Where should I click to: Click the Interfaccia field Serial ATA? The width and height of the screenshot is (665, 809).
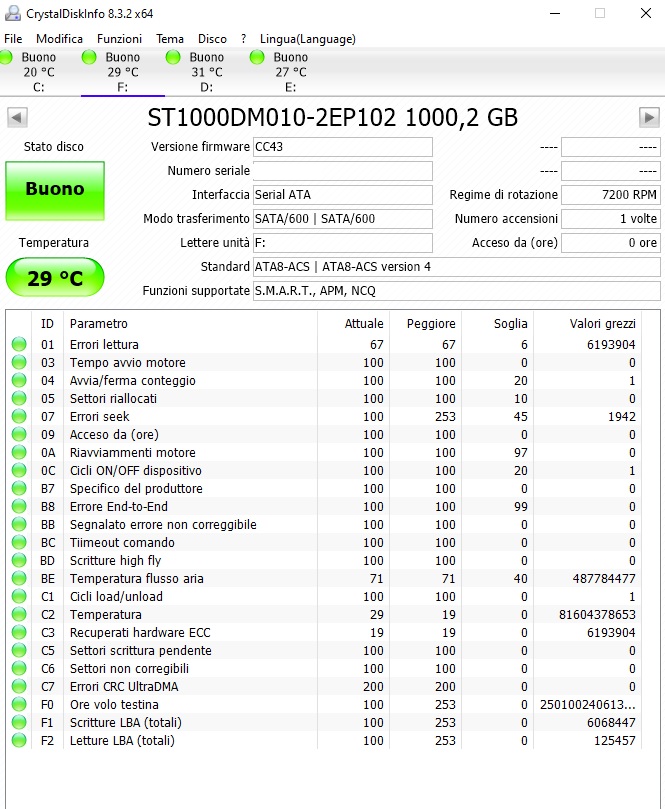[x=343, y=195]
